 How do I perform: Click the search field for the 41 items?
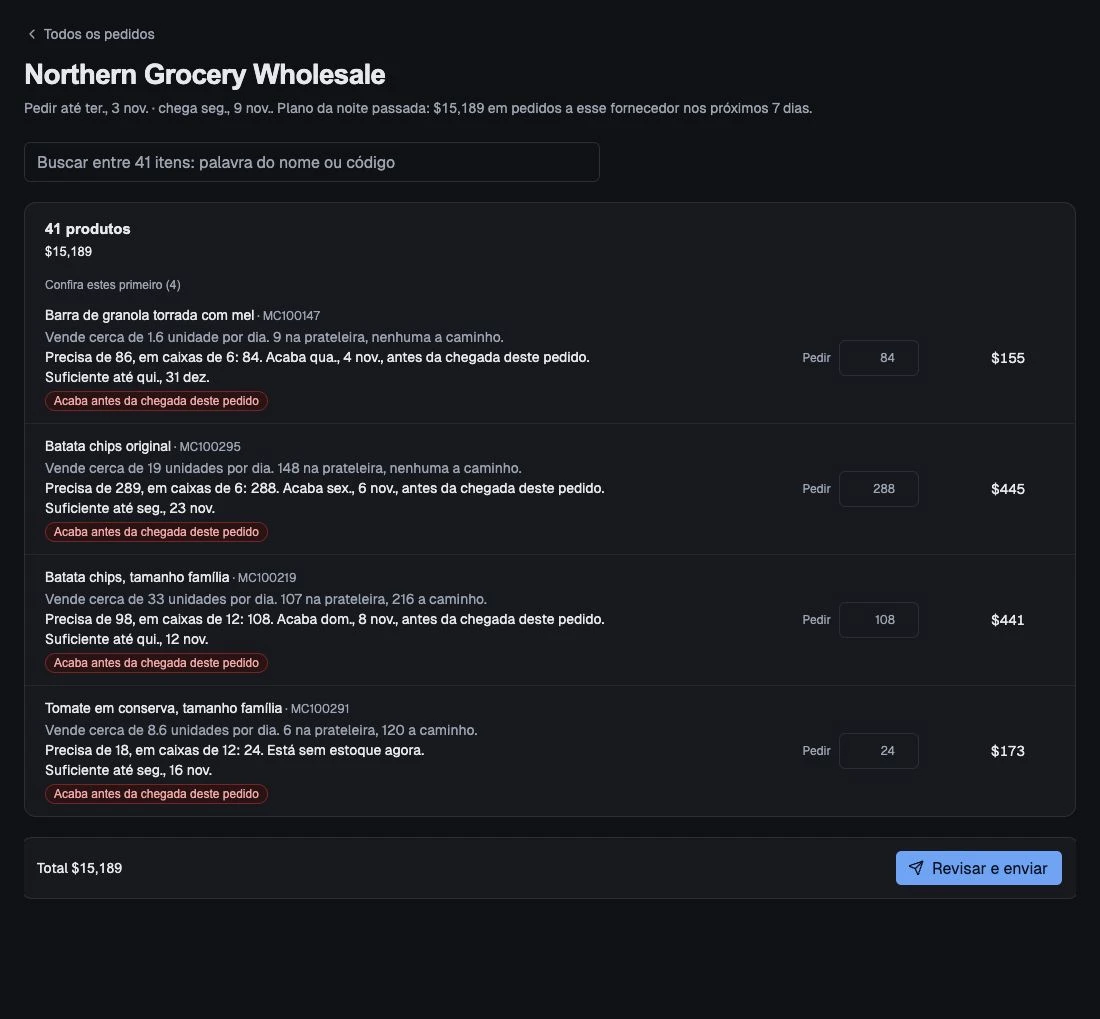click(x=311, y=162)
